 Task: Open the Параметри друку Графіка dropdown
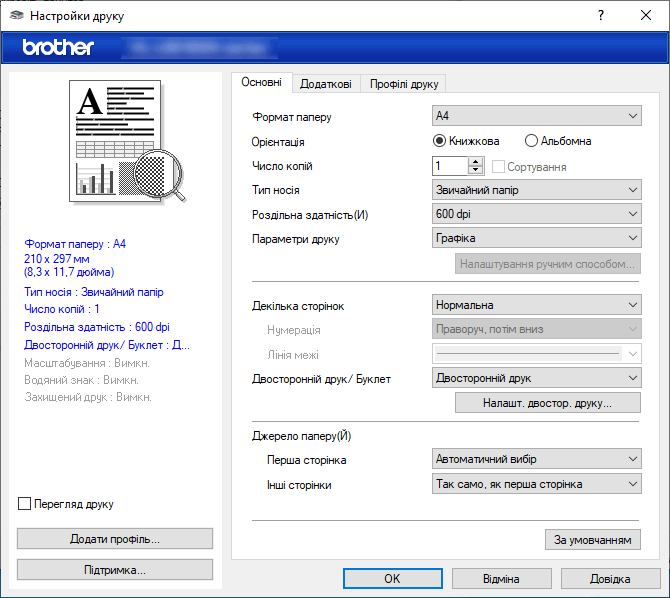click(537, 238)
